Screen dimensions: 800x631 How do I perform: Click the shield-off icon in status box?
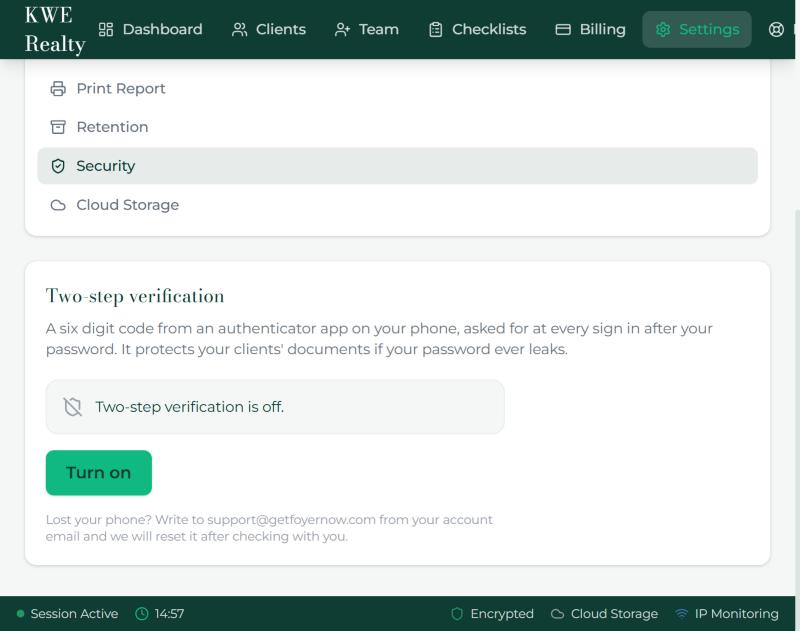[72, 407]
